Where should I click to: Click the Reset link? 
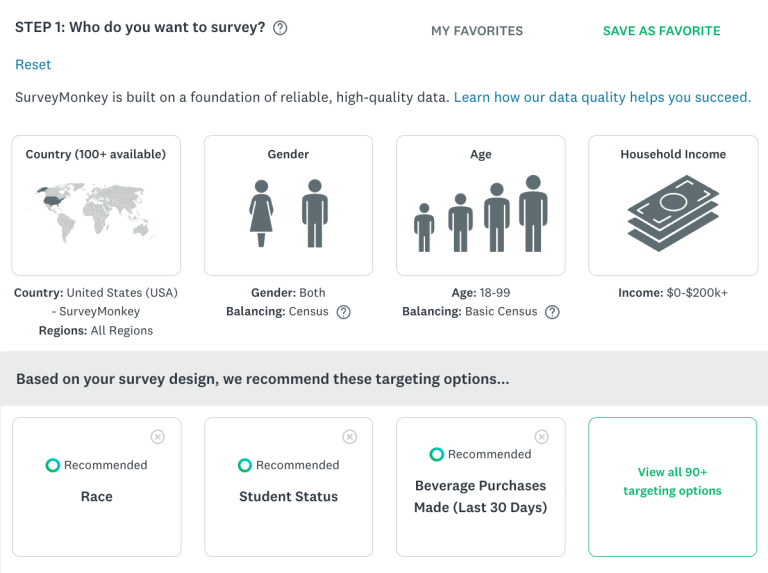click(33, 65)
